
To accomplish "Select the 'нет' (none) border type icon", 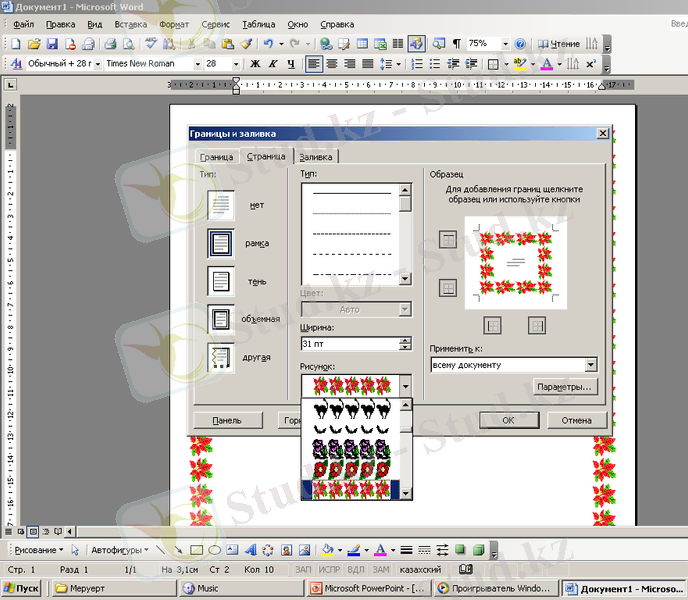I will click(220, 206).
